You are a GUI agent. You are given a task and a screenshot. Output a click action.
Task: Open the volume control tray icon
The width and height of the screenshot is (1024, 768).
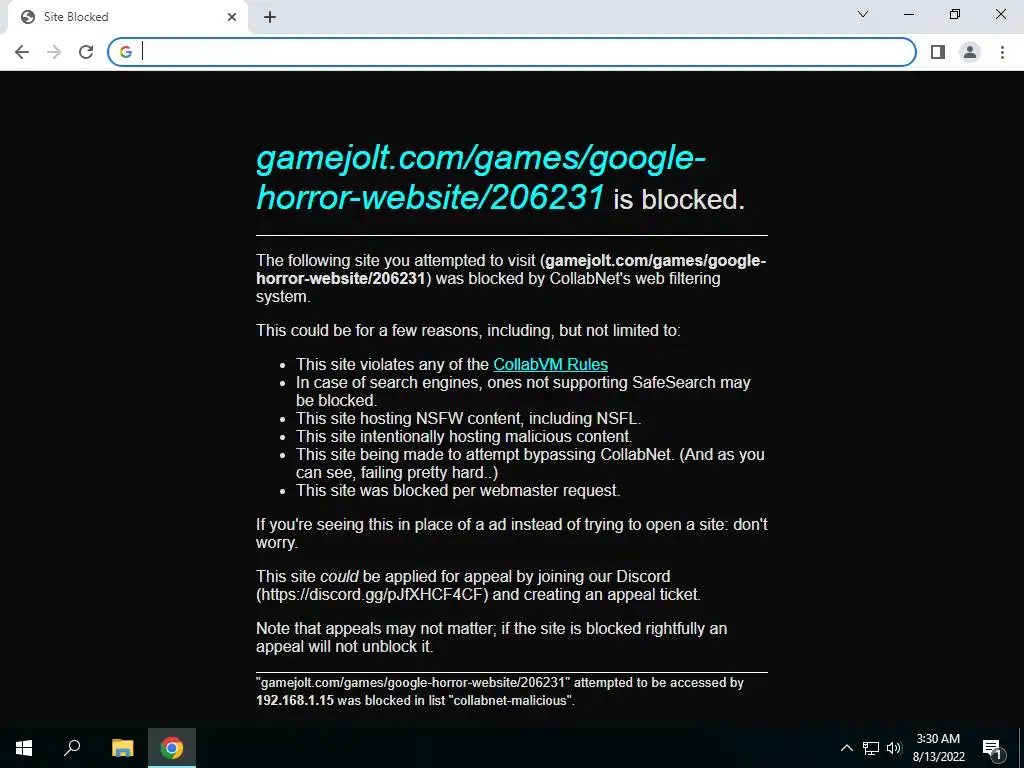click(x=894, y=748)
